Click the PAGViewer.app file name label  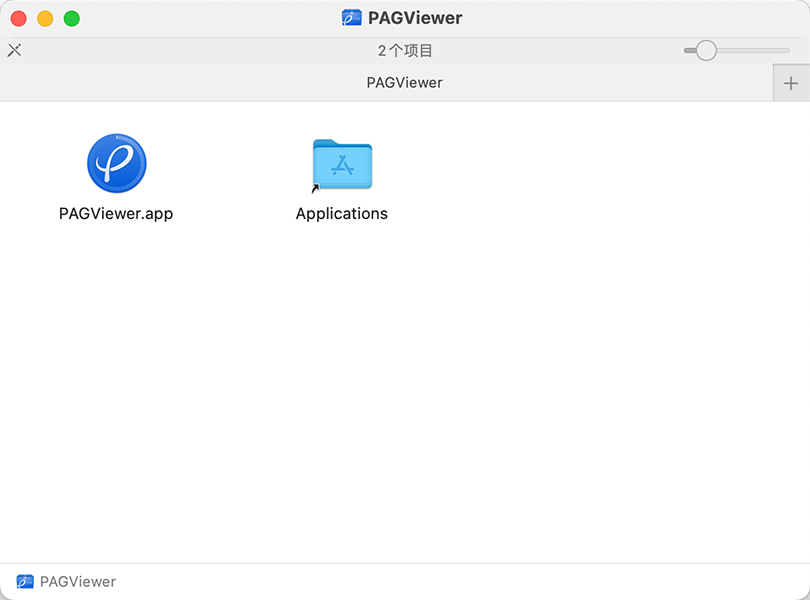tap(116, 213)
